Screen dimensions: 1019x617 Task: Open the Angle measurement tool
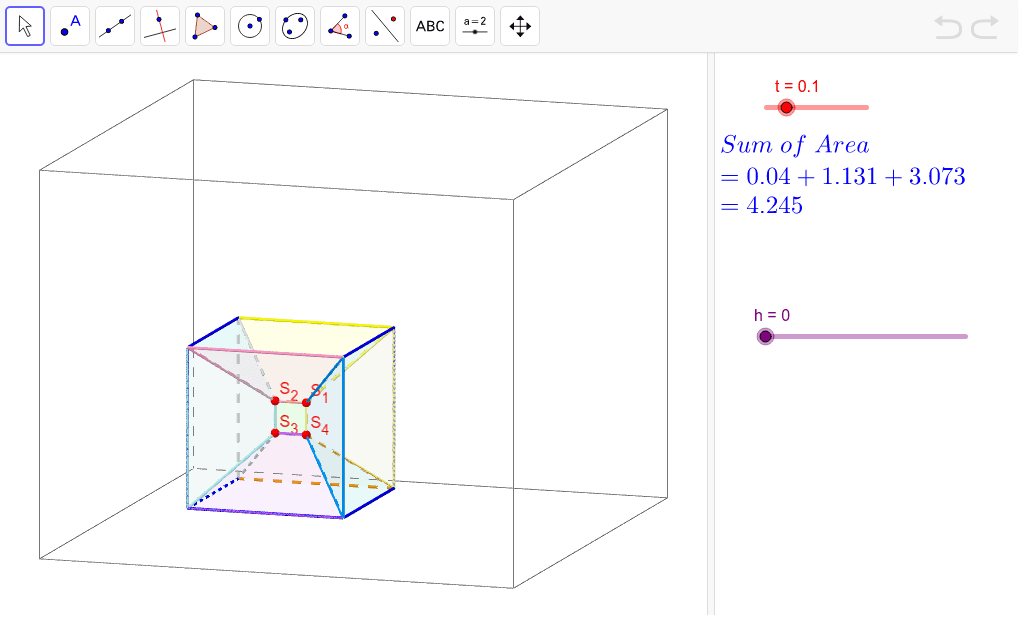point(339,26)
